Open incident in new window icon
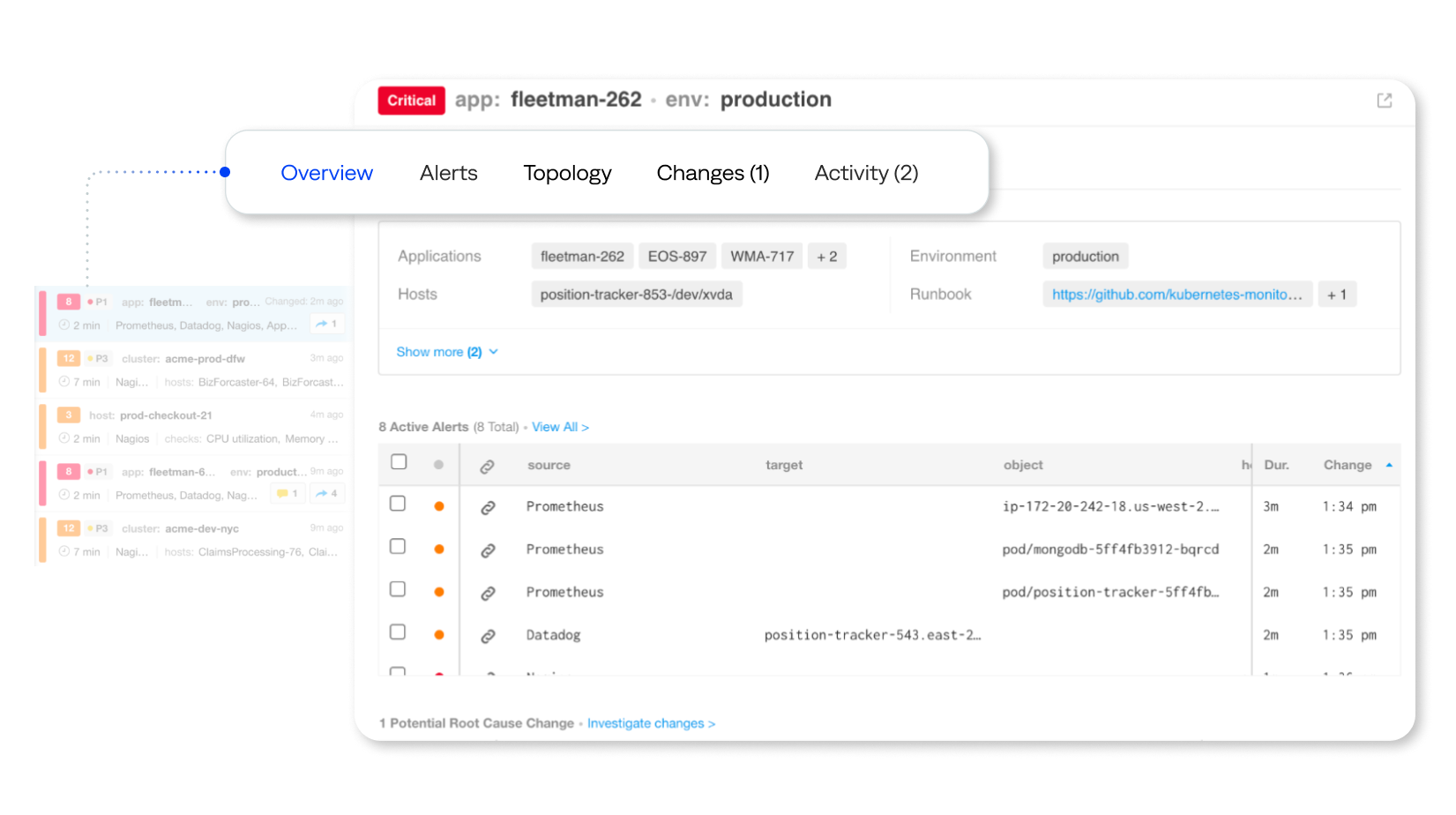Image resolution: width=1456 pixels, height=815 pixels. pos(1385,101)
